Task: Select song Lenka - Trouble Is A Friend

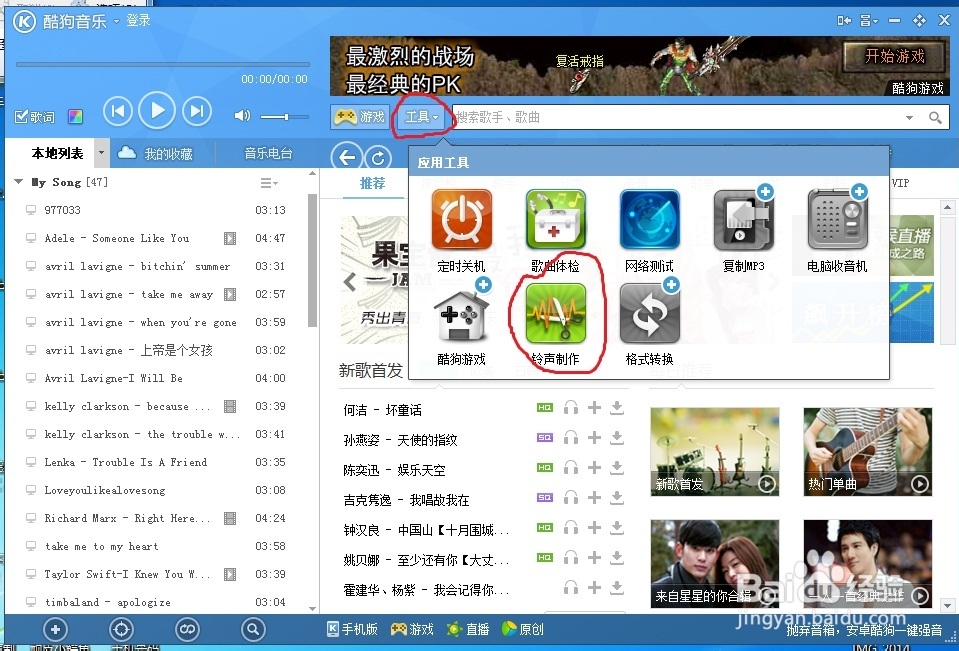Action: click(126, 462)
